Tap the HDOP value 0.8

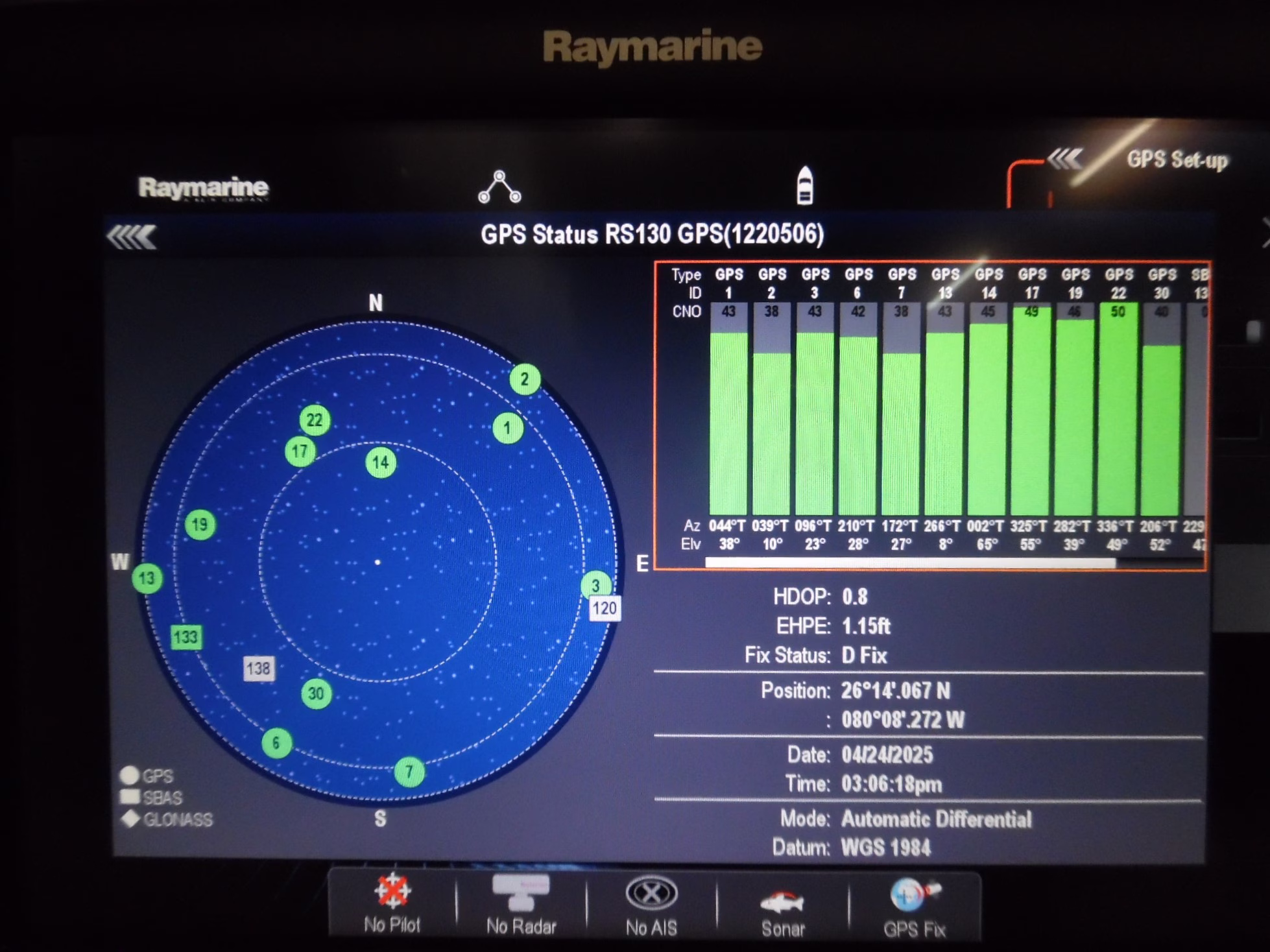[x=854, y=597]
